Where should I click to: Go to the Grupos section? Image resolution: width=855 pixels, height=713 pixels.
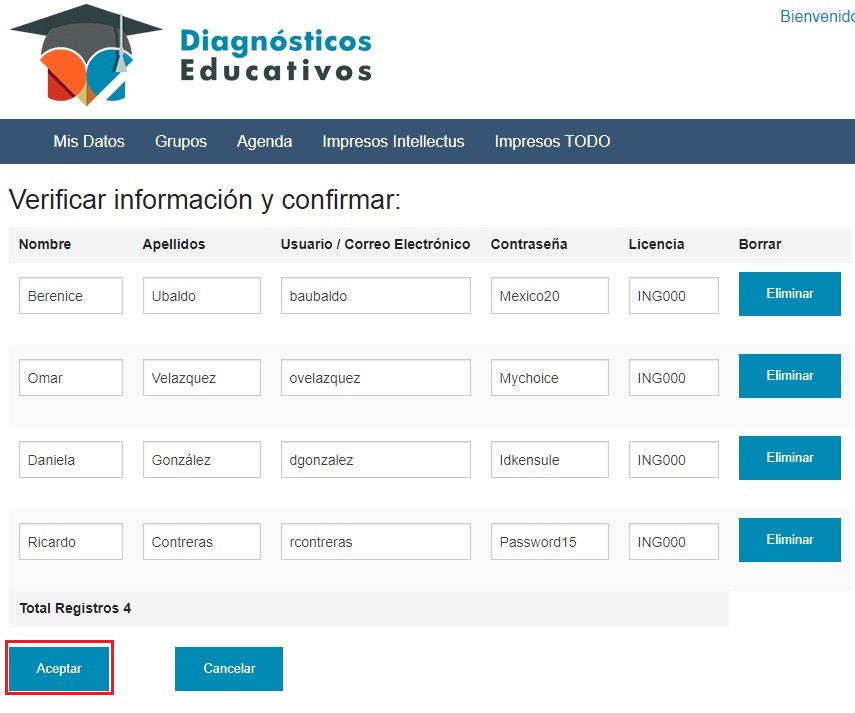(x=180, y=141)
